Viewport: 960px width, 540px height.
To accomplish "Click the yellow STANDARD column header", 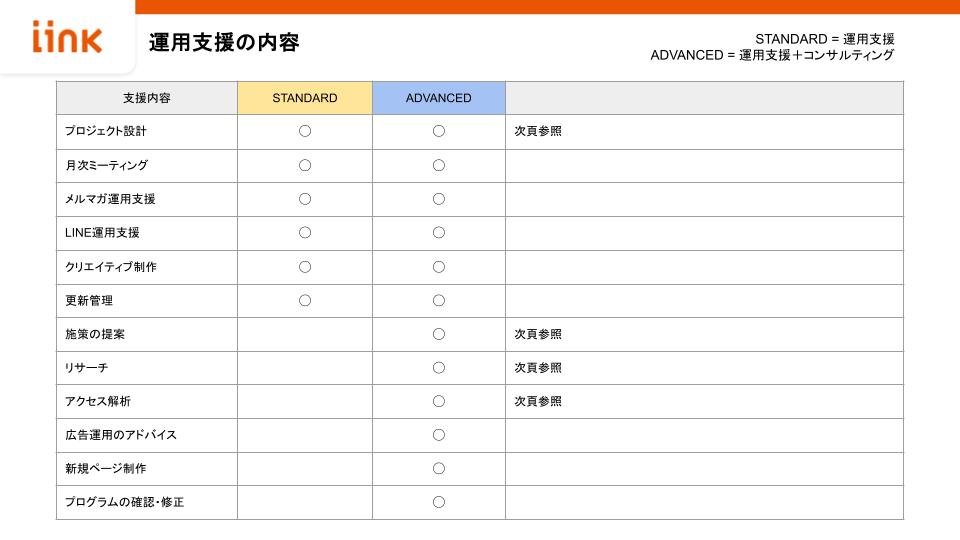I will pyautogui.click(x=305, y=98).
